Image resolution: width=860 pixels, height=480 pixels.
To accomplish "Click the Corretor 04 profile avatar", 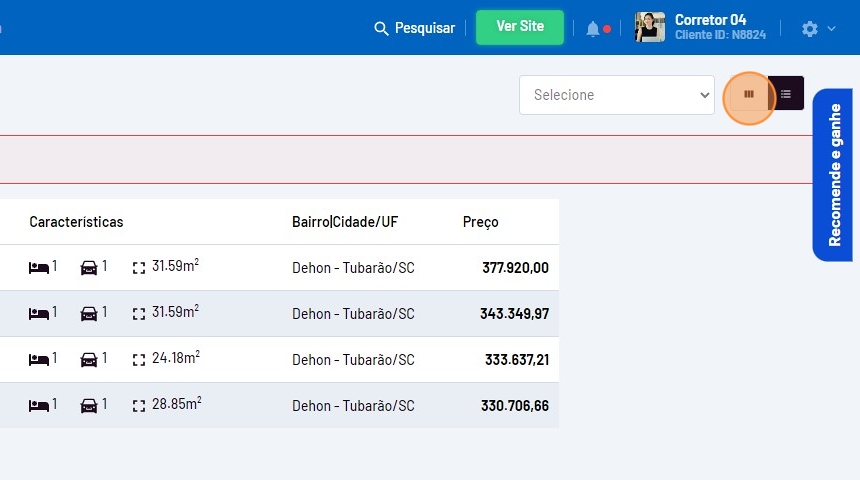I will point(649,28).
